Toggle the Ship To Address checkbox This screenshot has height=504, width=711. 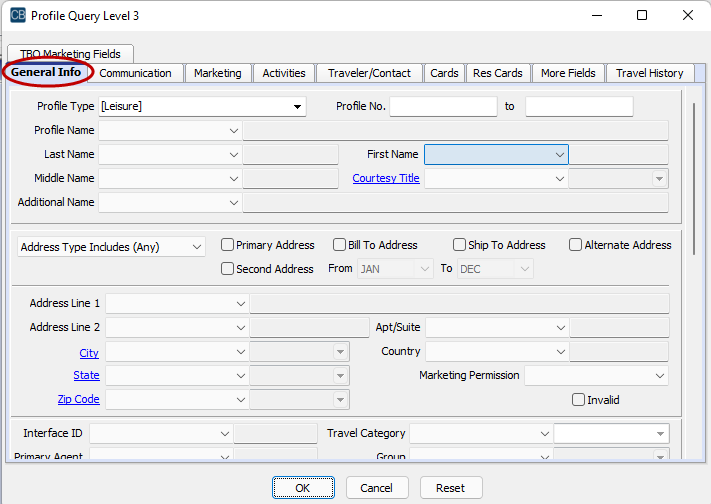click(x=459, y=245)
